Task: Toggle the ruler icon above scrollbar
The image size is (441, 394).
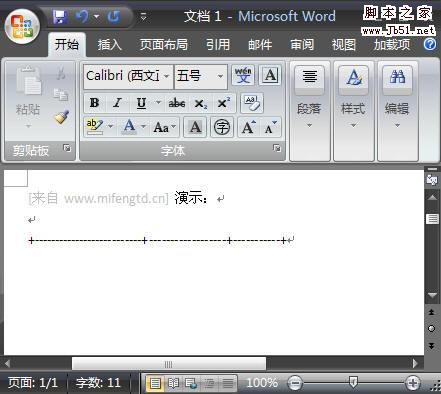Action: coord(432,180)
